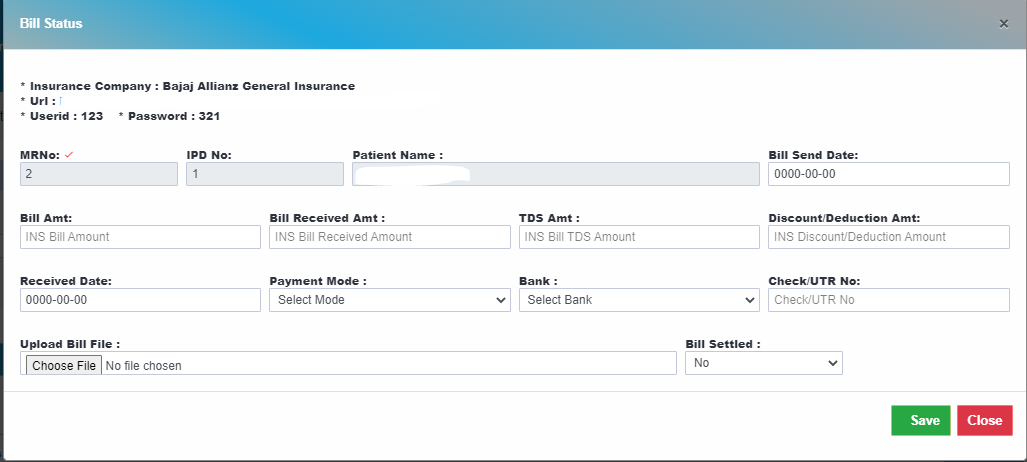Click the Check/UTR No input field

coord(889,299)
